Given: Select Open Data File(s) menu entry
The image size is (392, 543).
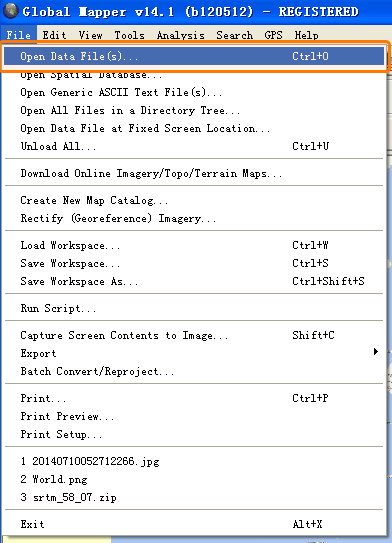Looking at the screenshot, I should coord(194,56).
